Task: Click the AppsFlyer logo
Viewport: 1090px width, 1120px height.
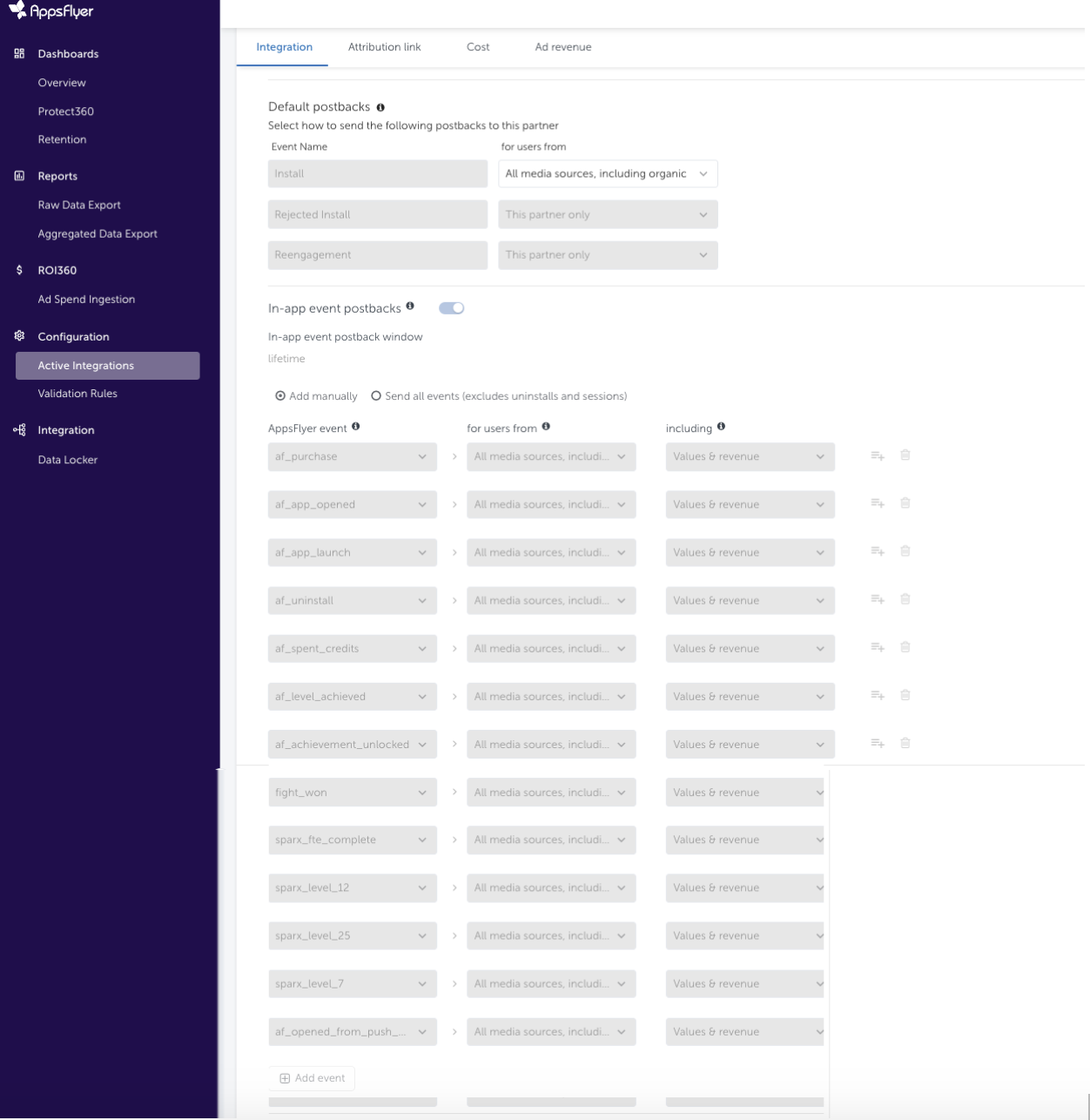Action: [x=50, y=11]
